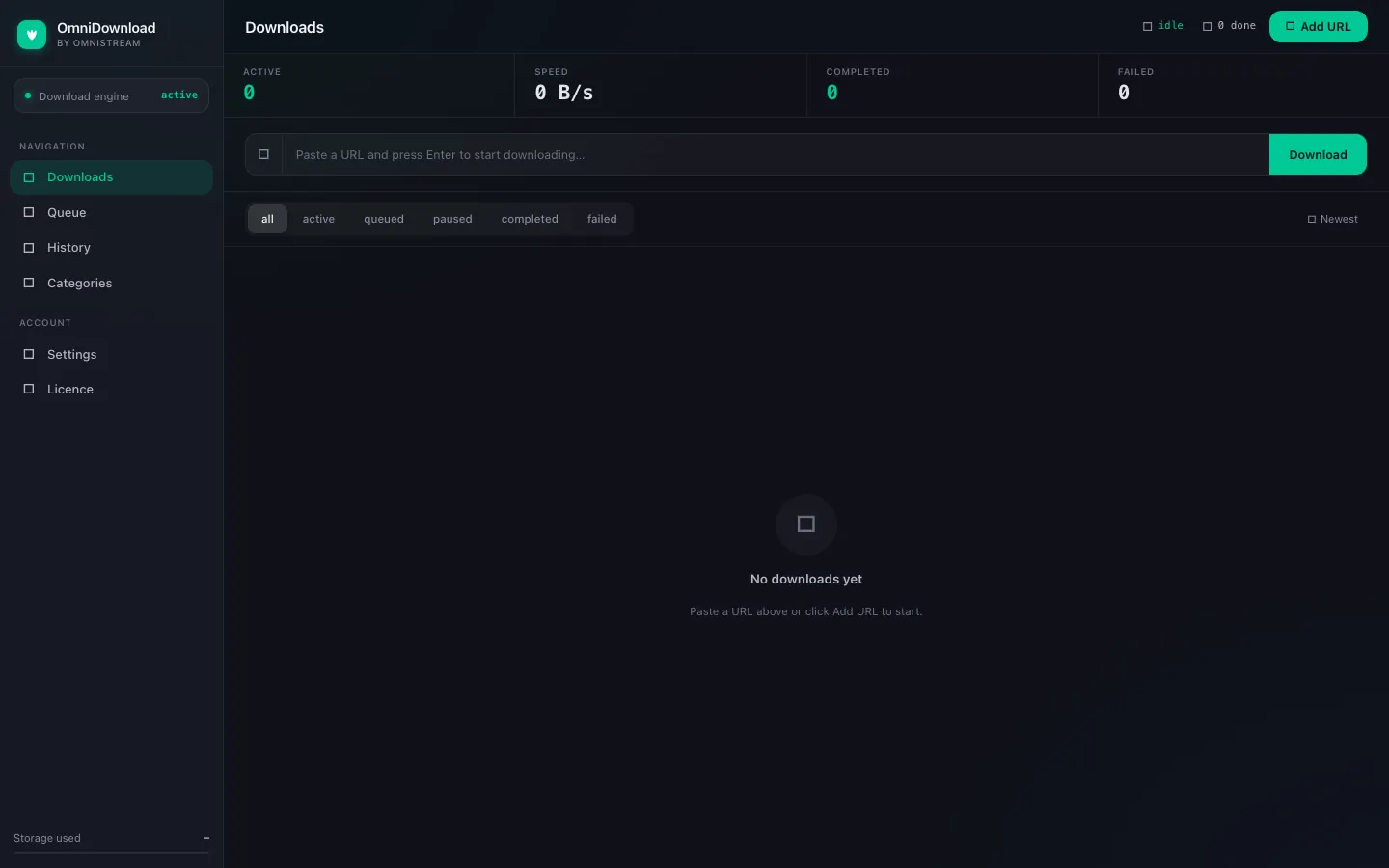Open the Newest sort dropdown
This screenshot has width=1389, height=868.
click(x=1333, y=219)
